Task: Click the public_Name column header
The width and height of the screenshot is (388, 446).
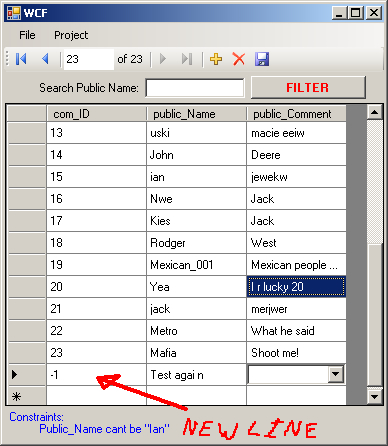Action: (196, 114)
